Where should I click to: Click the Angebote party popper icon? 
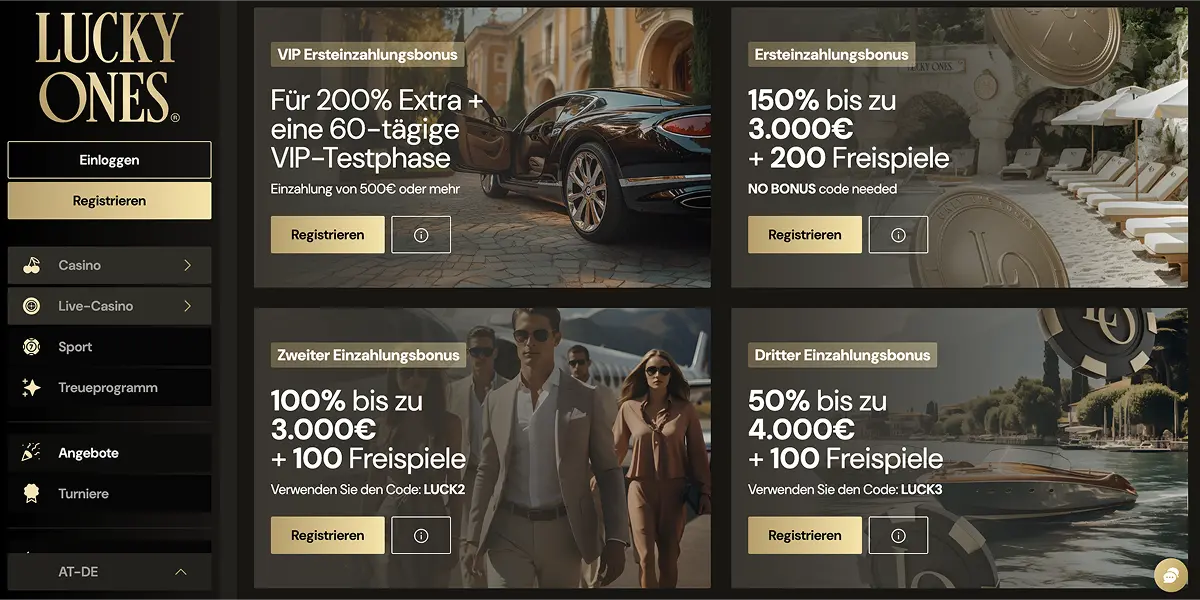click(x=31, y=453)
